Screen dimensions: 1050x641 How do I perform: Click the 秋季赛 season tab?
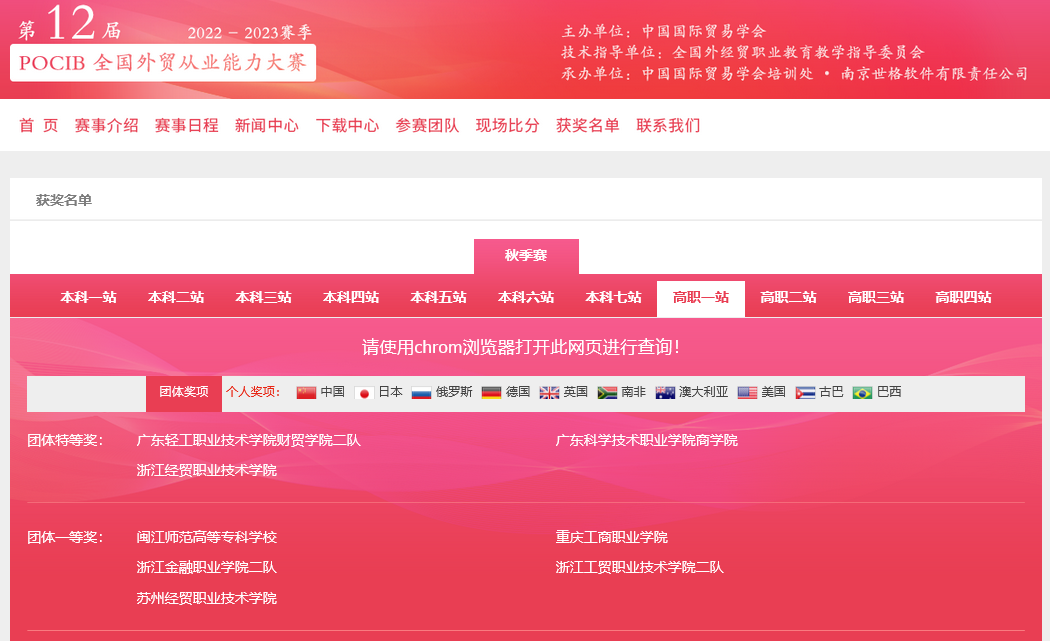click(x=526, y=256)
